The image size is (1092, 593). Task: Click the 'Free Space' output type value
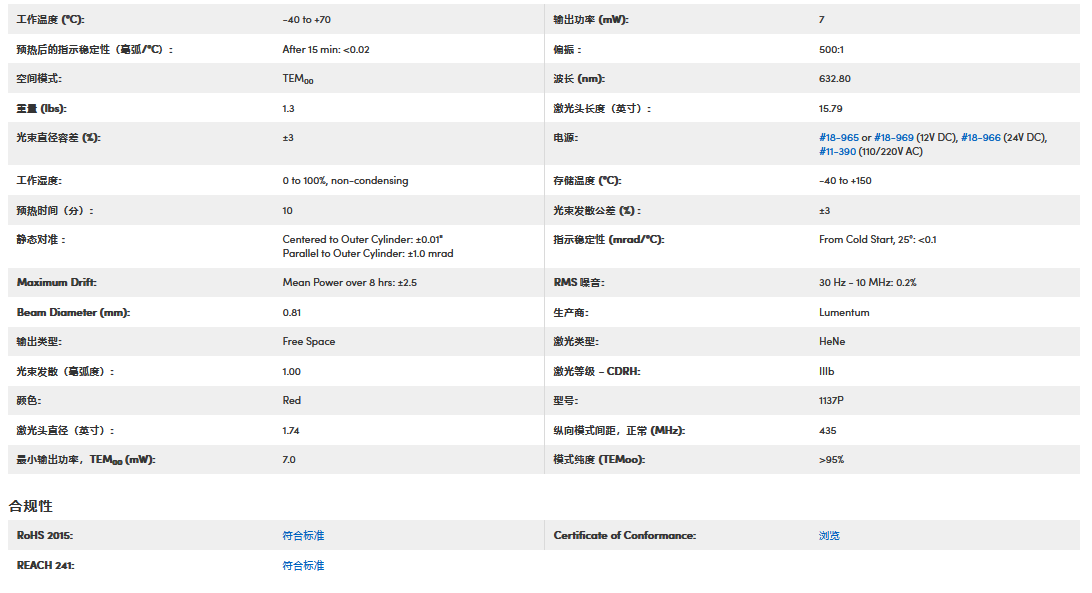309,342
